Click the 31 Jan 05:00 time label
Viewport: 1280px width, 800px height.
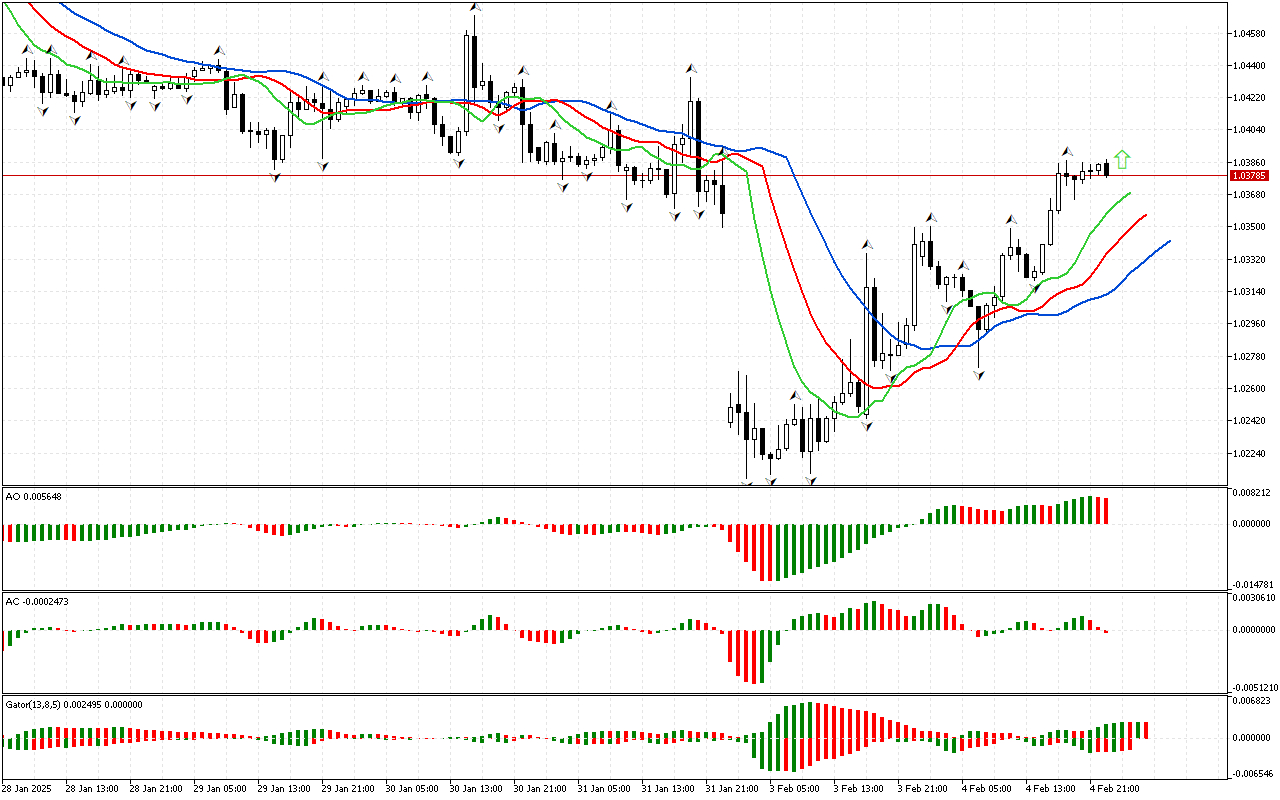coord(602,789)
